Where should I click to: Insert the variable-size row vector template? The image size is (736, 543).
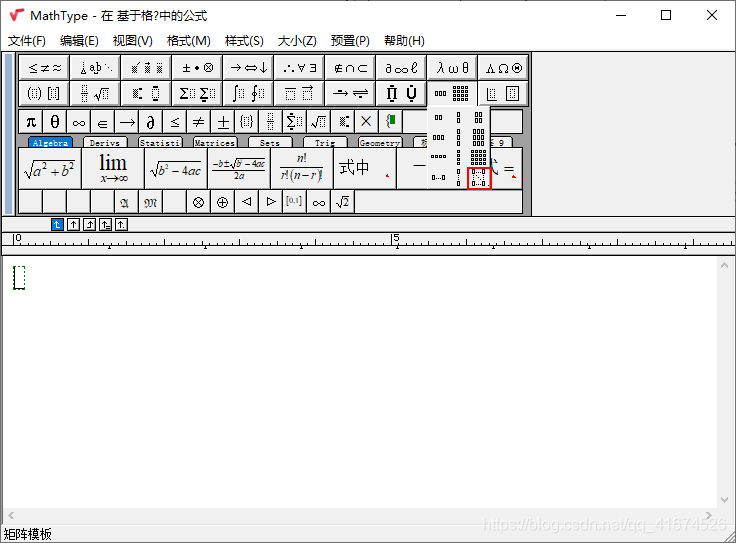[x=438, y=178]
